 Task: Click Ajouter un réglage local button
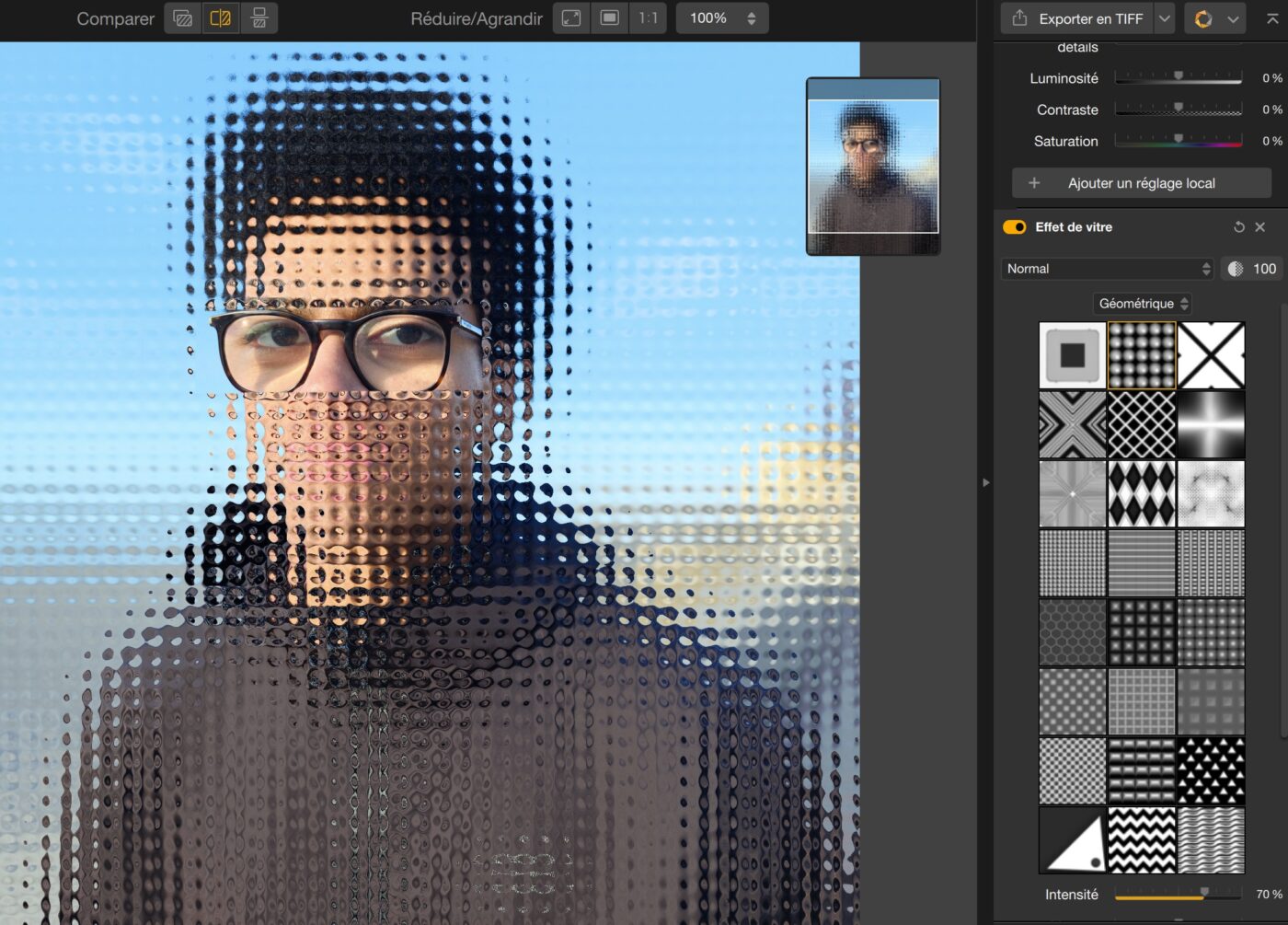pos(1141,183)
